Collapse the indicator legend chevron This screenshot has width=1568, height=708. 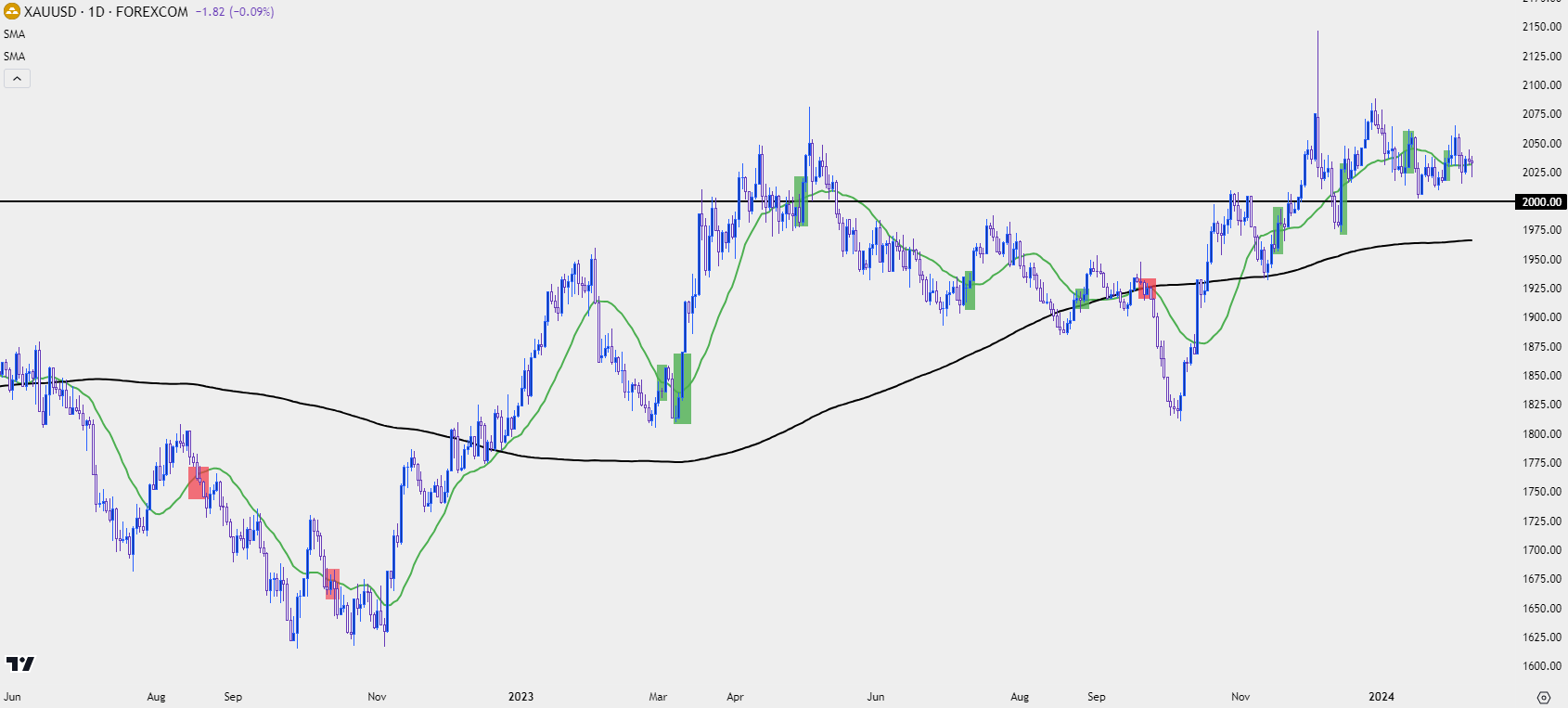[x=17, y=79]
